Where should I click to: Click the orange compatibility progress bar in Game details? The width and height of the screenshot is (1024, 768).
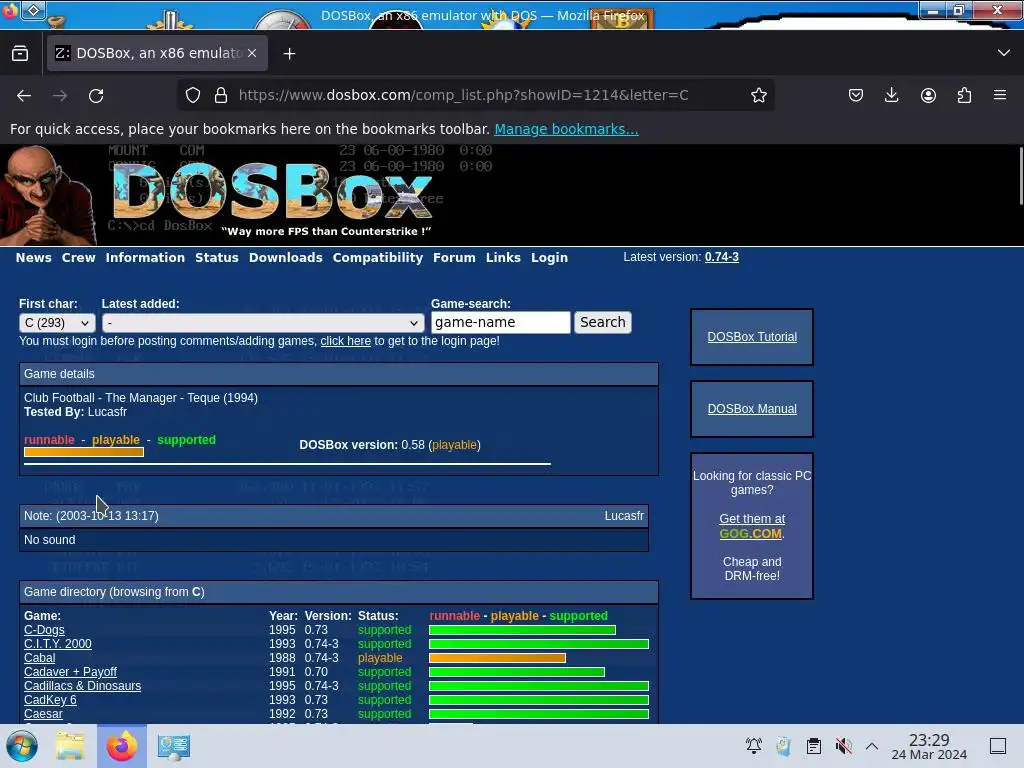click(x=84, y=452)
